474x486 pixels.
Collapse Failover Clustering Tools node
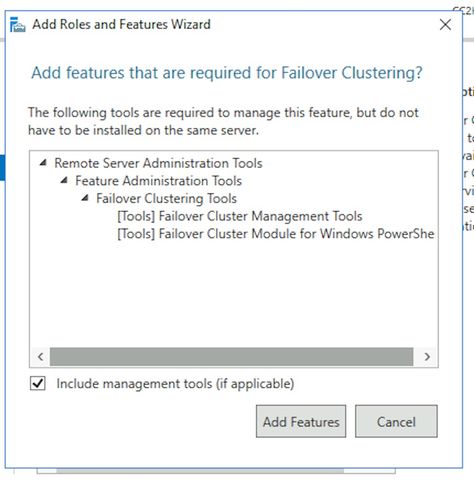[x=85, y=198]
